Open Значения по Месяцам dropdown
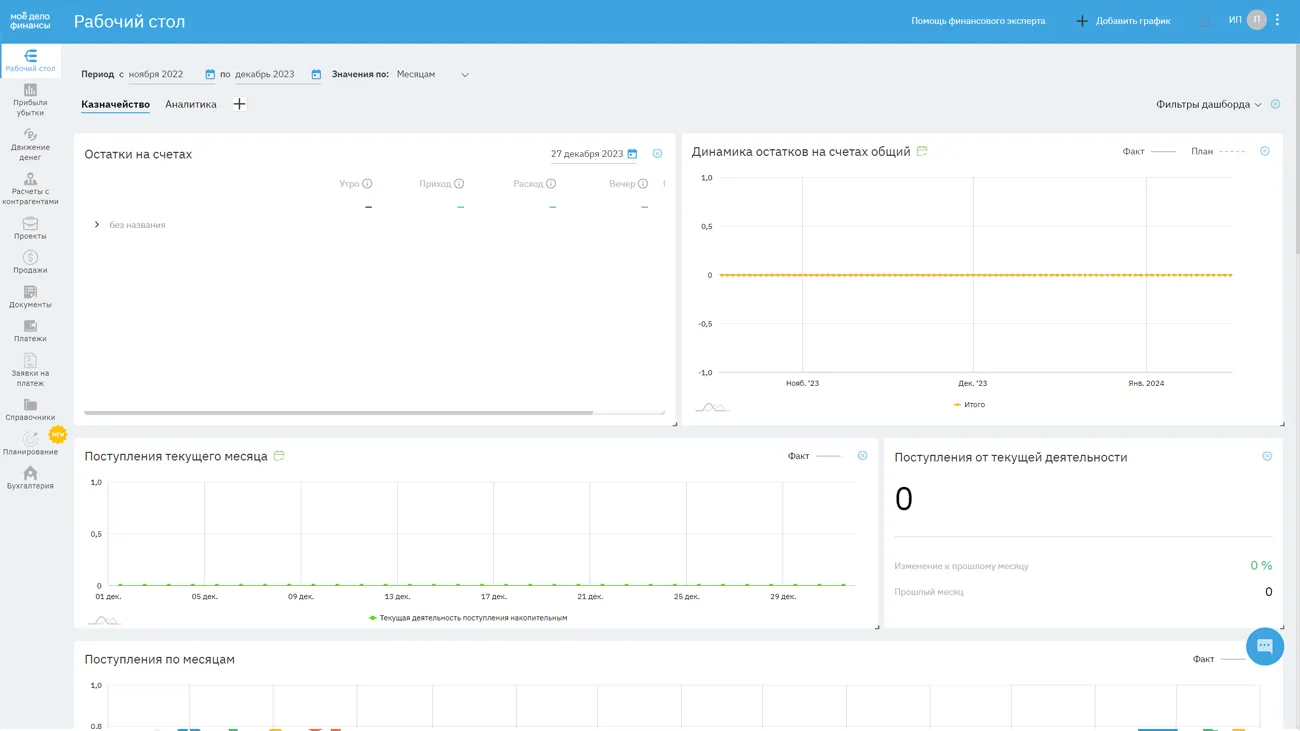The height and width of the screenshot is (731, 1300). click(432, 75)
